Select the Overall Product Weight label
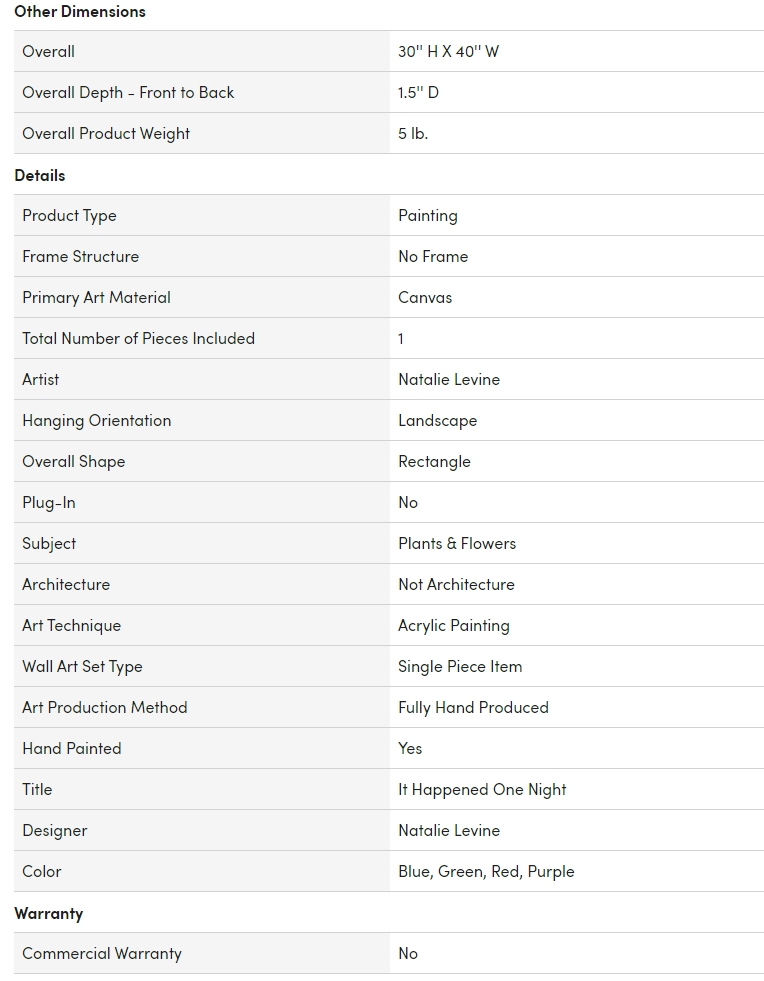The width and height of the screenshot is (764, 981). (x=106, y=134)
